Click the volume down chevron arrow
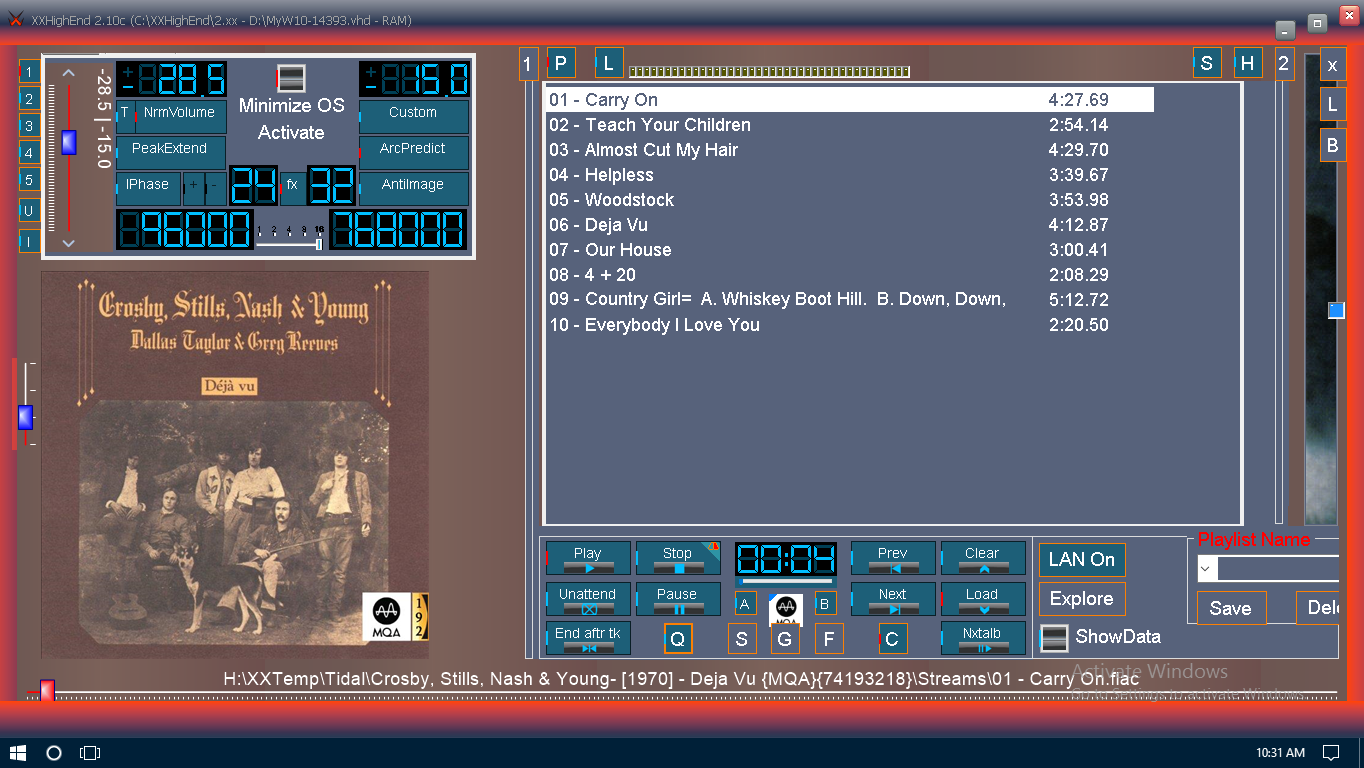Image resolution: width=1364 pixels, height=768 pixels. (x=68, y=243)
